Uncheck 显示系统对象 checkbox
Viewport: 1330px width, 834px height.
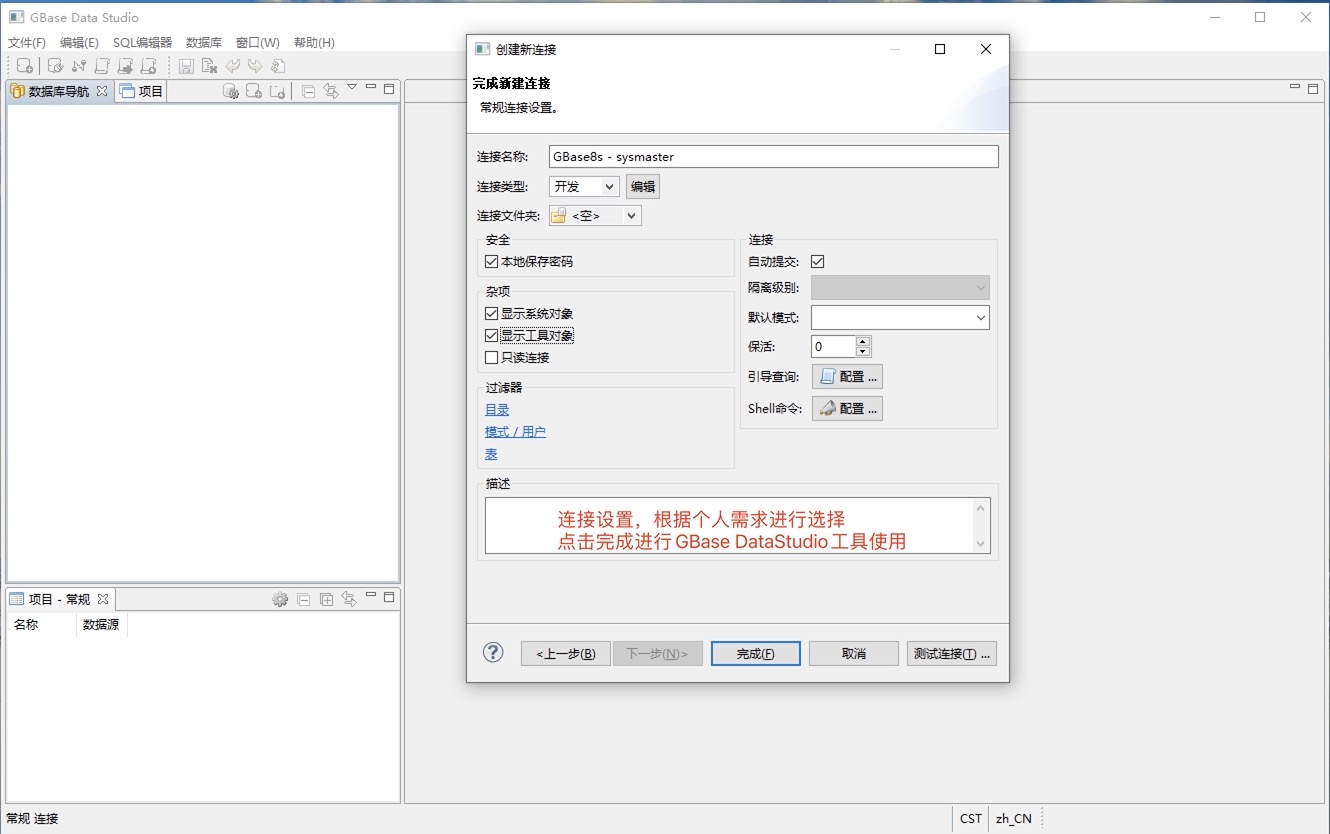click(x=491, y=313)
